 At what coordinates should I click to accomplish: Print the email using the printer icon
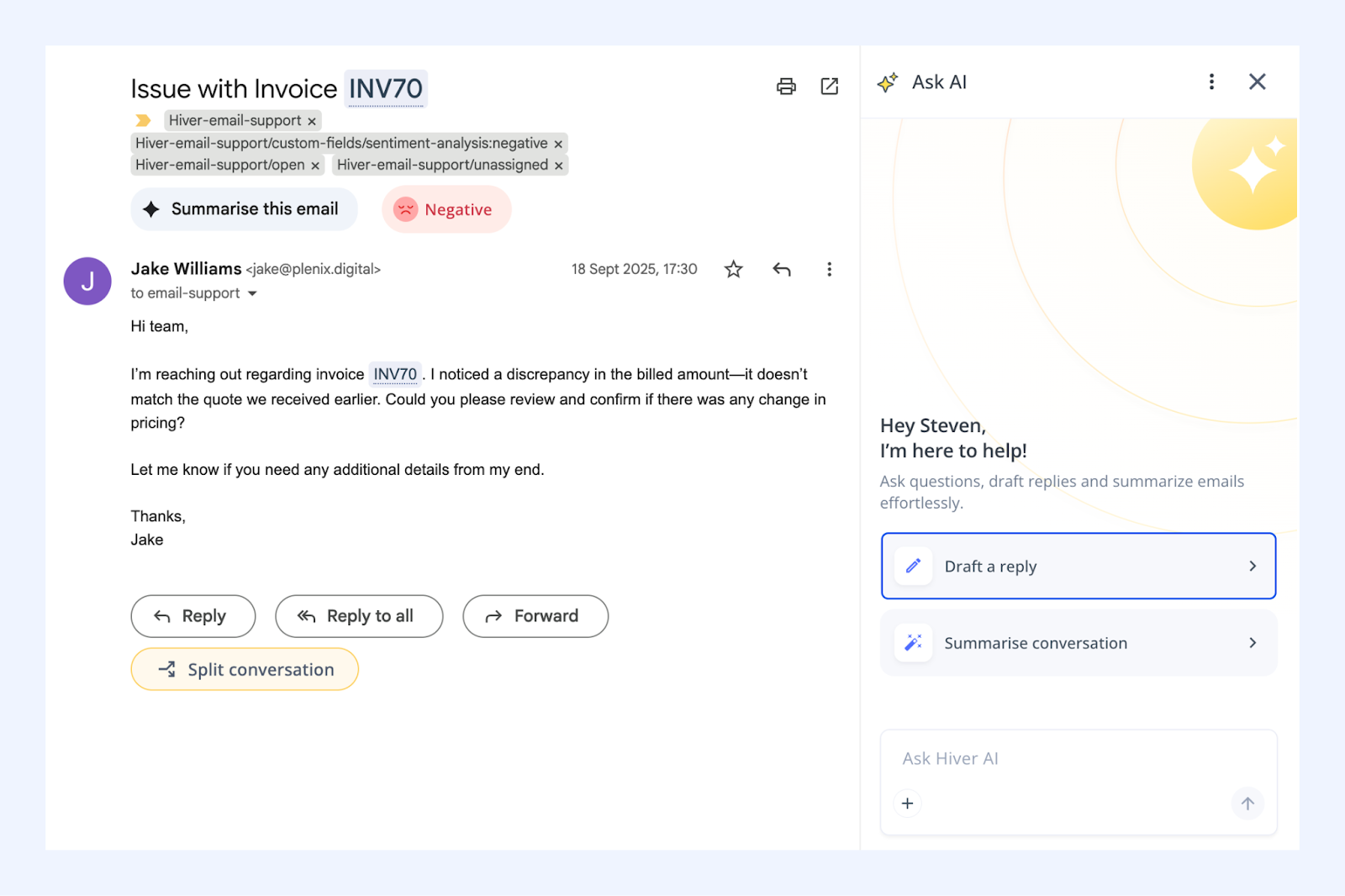(x=786, y=86)
